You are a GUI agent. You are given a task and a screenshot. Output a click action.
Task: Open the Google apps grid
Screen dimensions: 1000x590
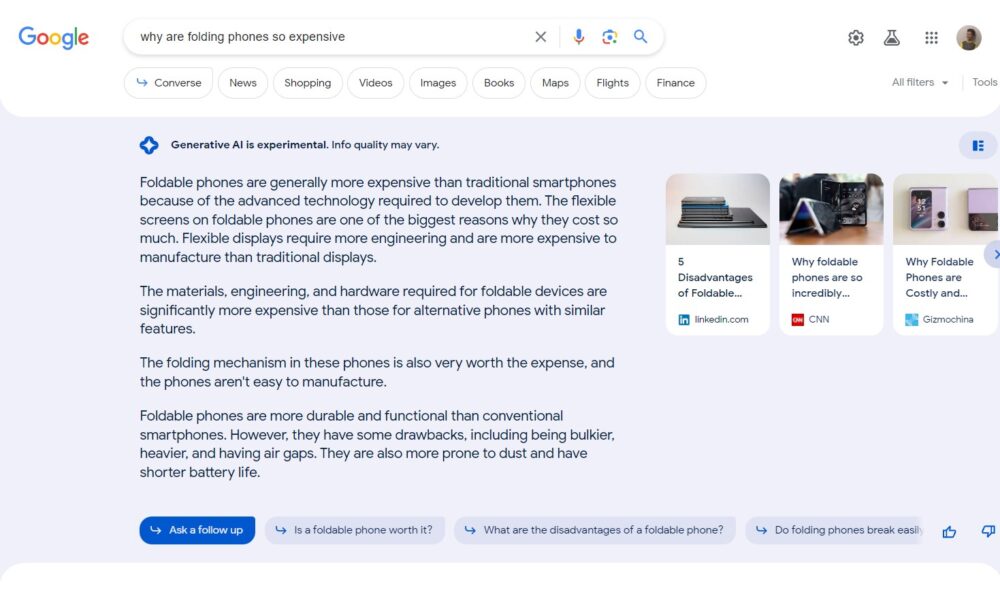tap(931, 37)
